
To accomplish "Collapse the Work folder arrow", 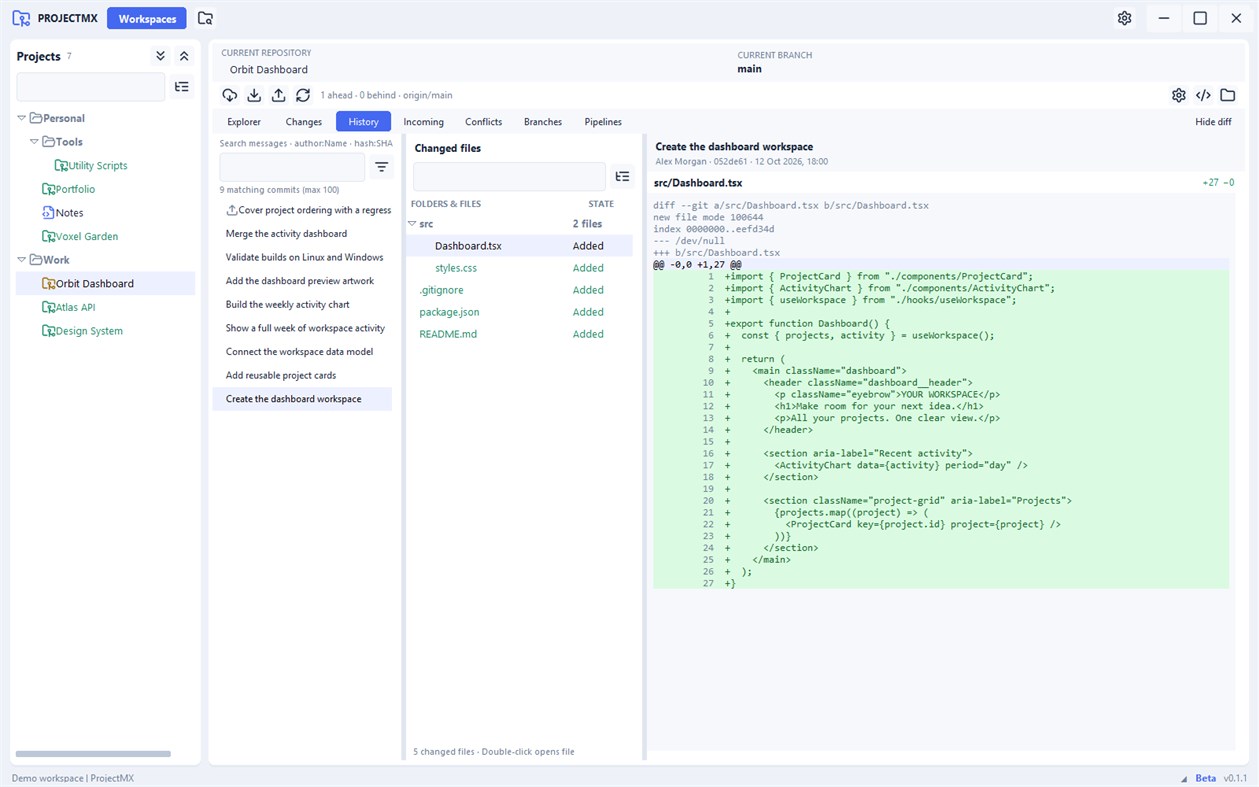I will tap(22, 260).
